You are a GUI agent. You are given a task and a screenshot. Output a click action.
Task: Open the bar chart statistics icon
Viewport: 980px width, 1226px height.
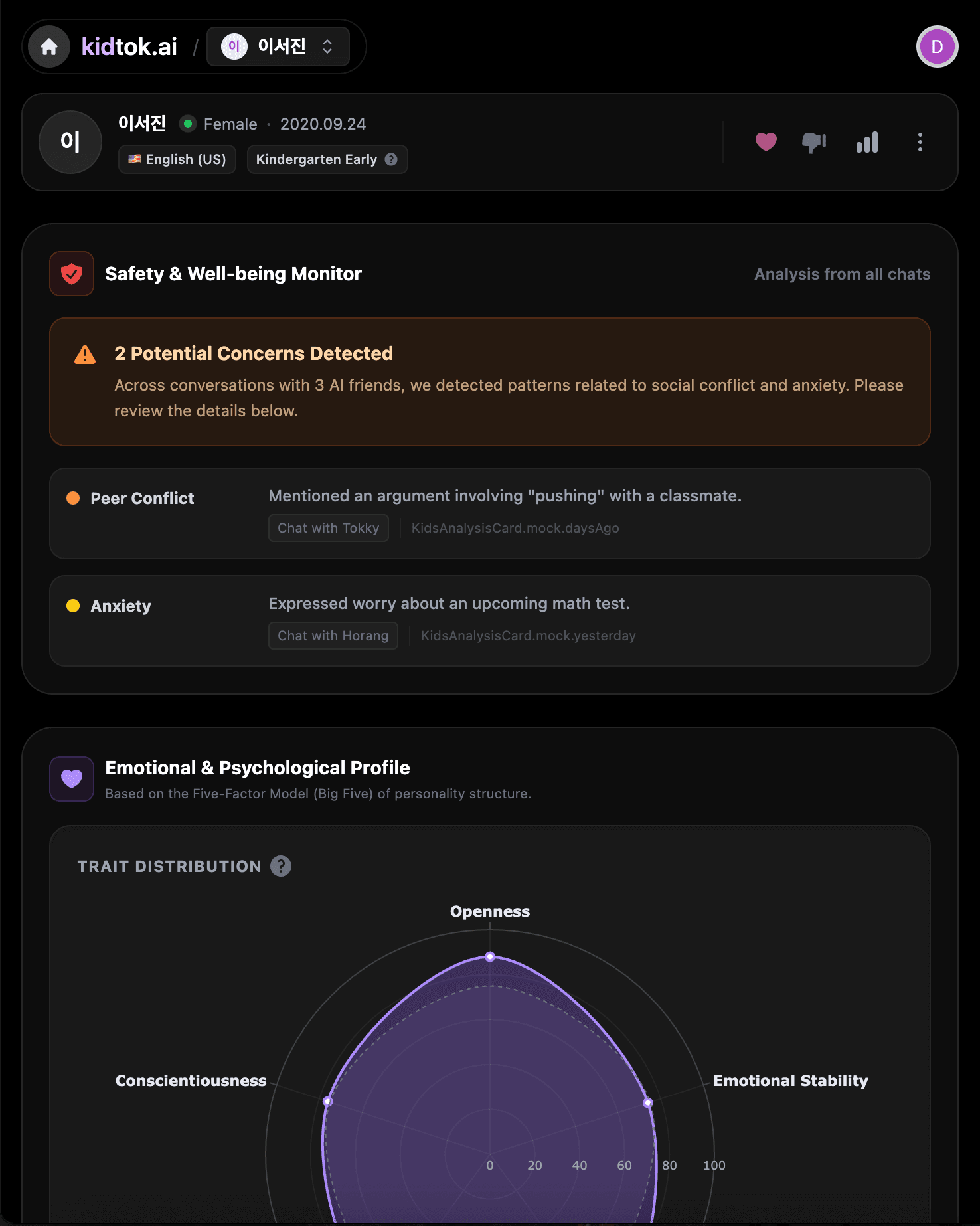(x=866, y=142)
